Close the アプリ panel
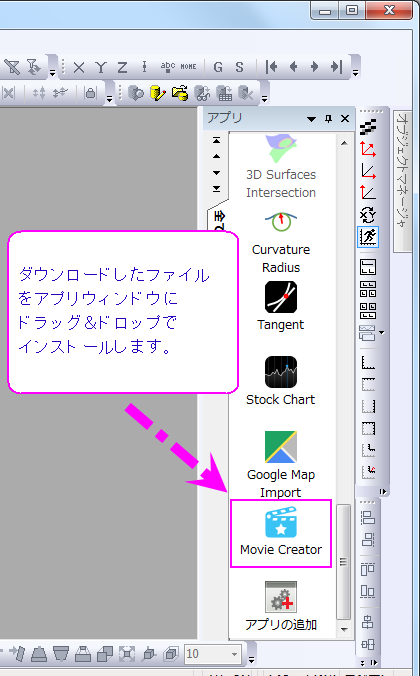This screenshot has width=420, height=676. pos(345,119)
